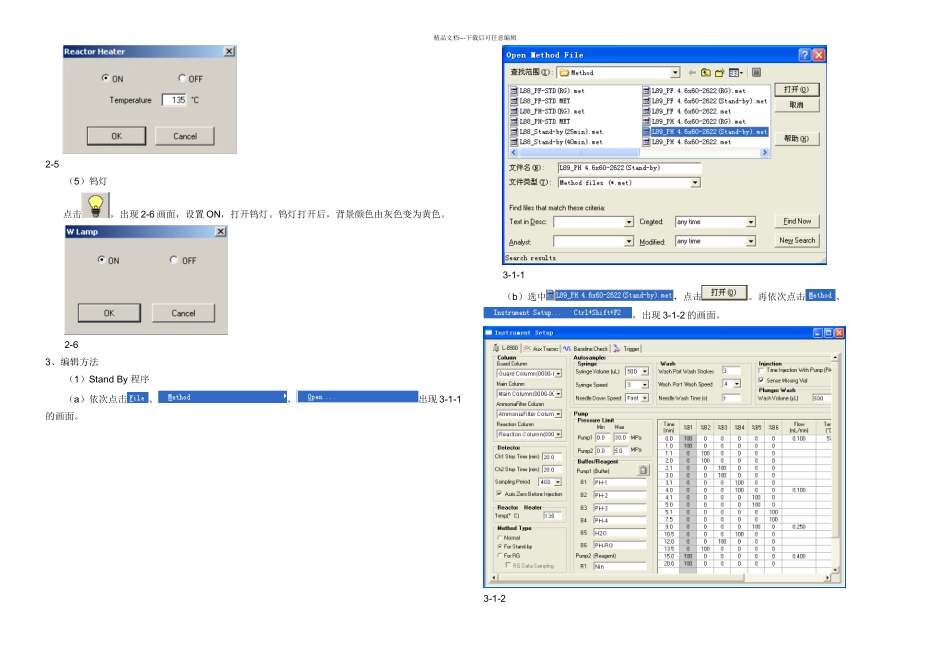Click the Pump1 buffer bottle icon button
This screenshot has height=672, width=950.
pos(644,469)
